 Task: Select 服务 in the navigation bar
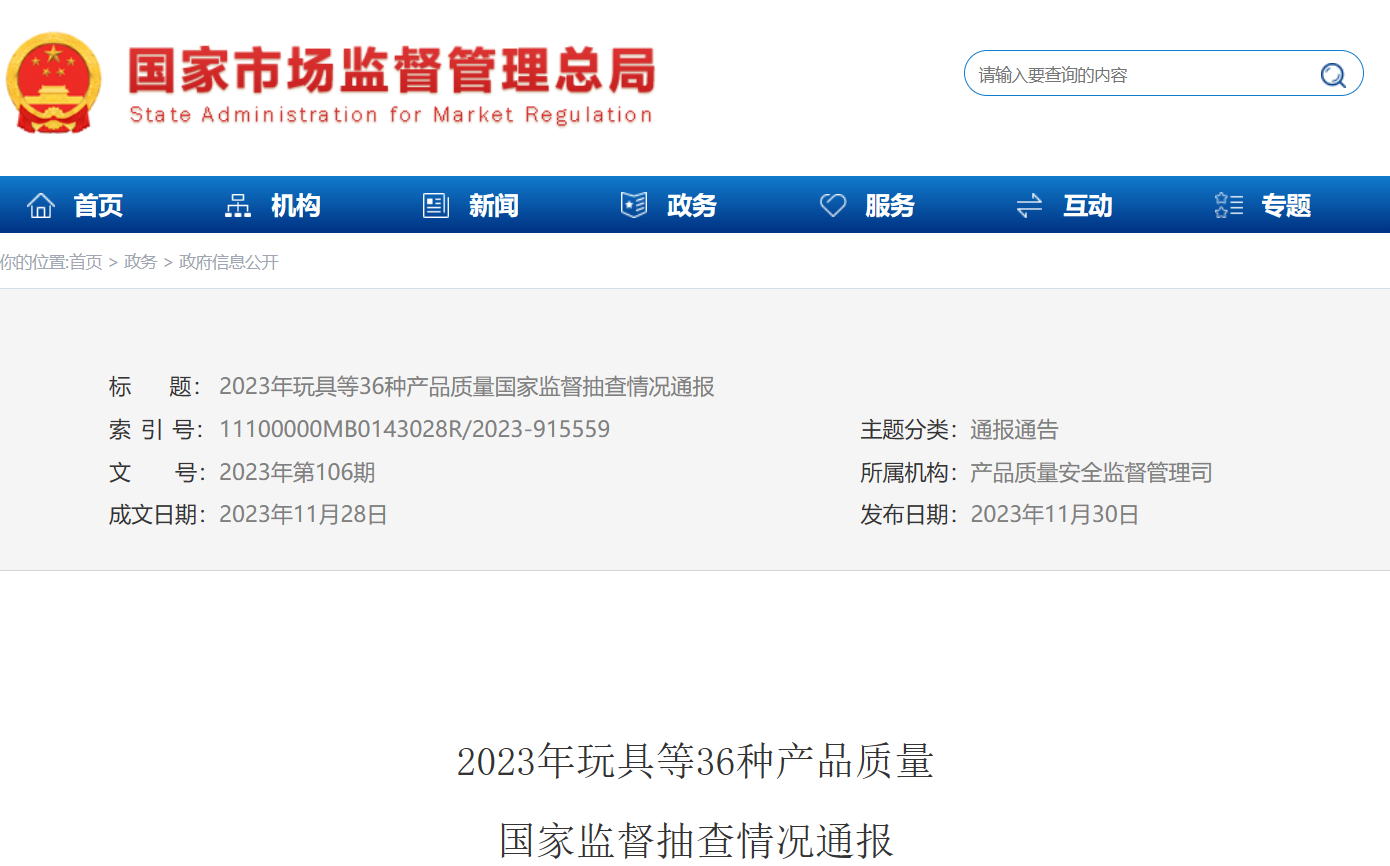[x=890, y=206]
